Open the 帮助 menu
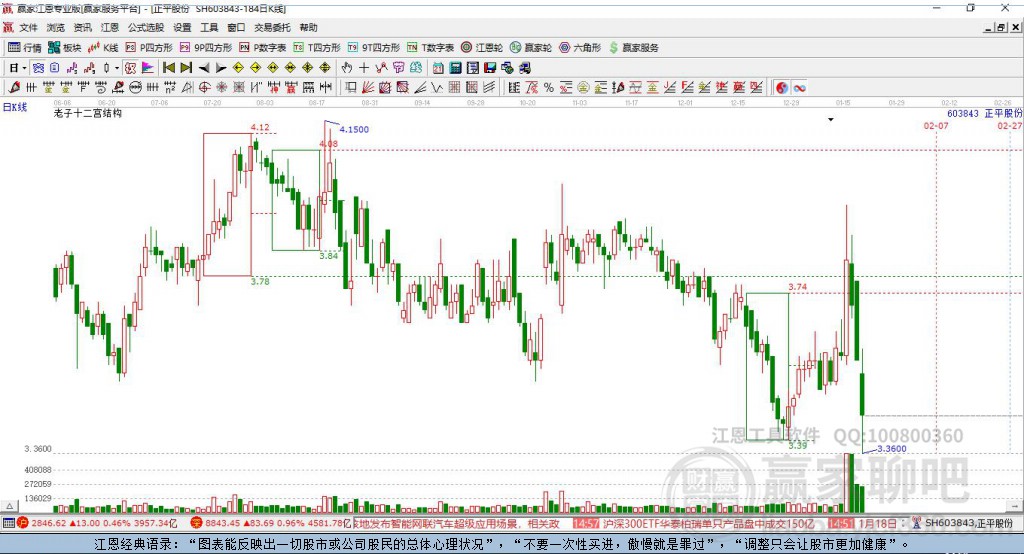 (x=308, y=27)
